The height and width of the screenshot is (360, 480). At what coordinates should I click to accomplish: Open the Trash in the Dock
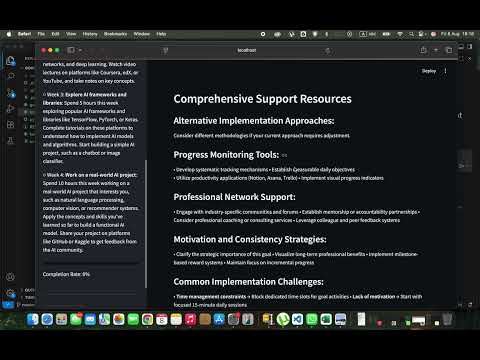[447, 319]
